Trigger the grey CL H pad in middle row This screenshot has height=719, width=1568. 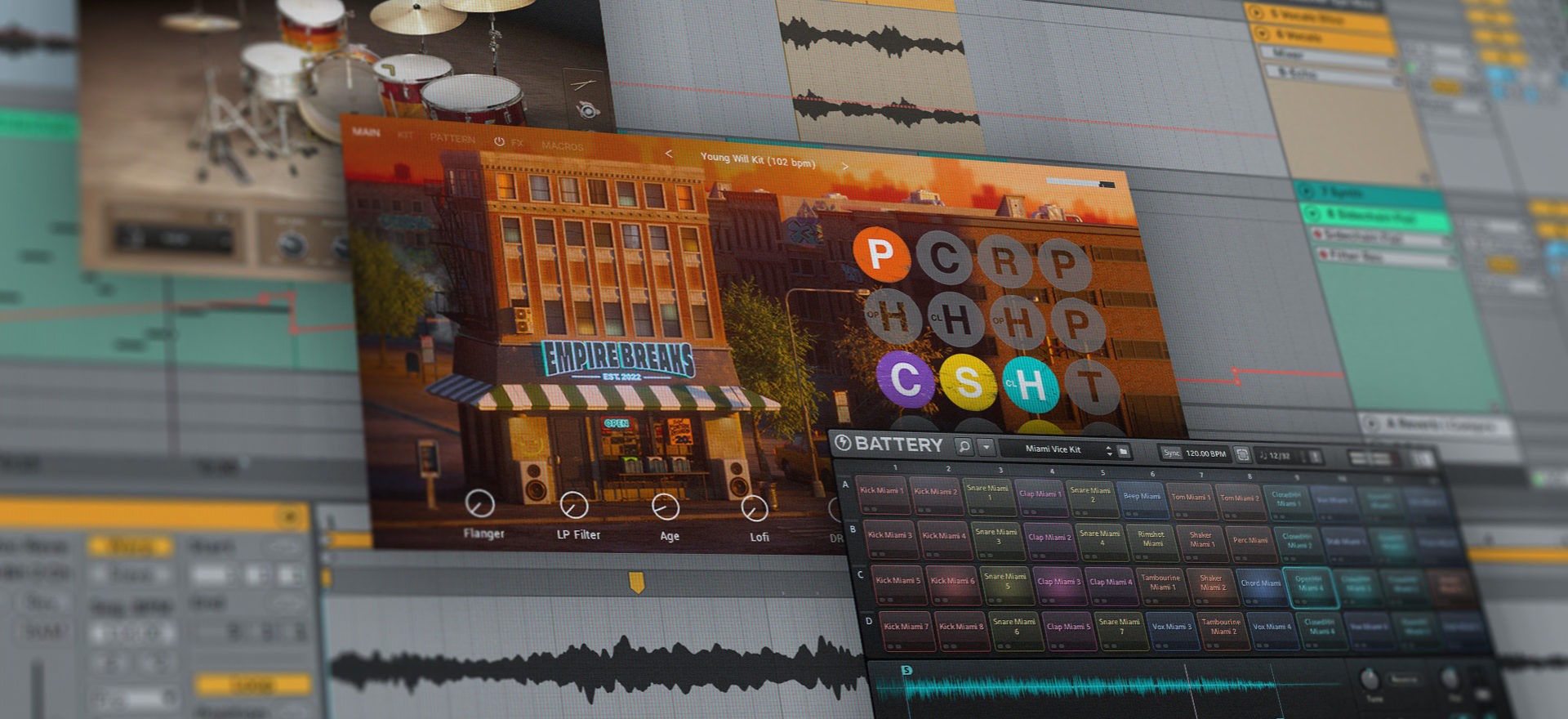pos(956,320)
